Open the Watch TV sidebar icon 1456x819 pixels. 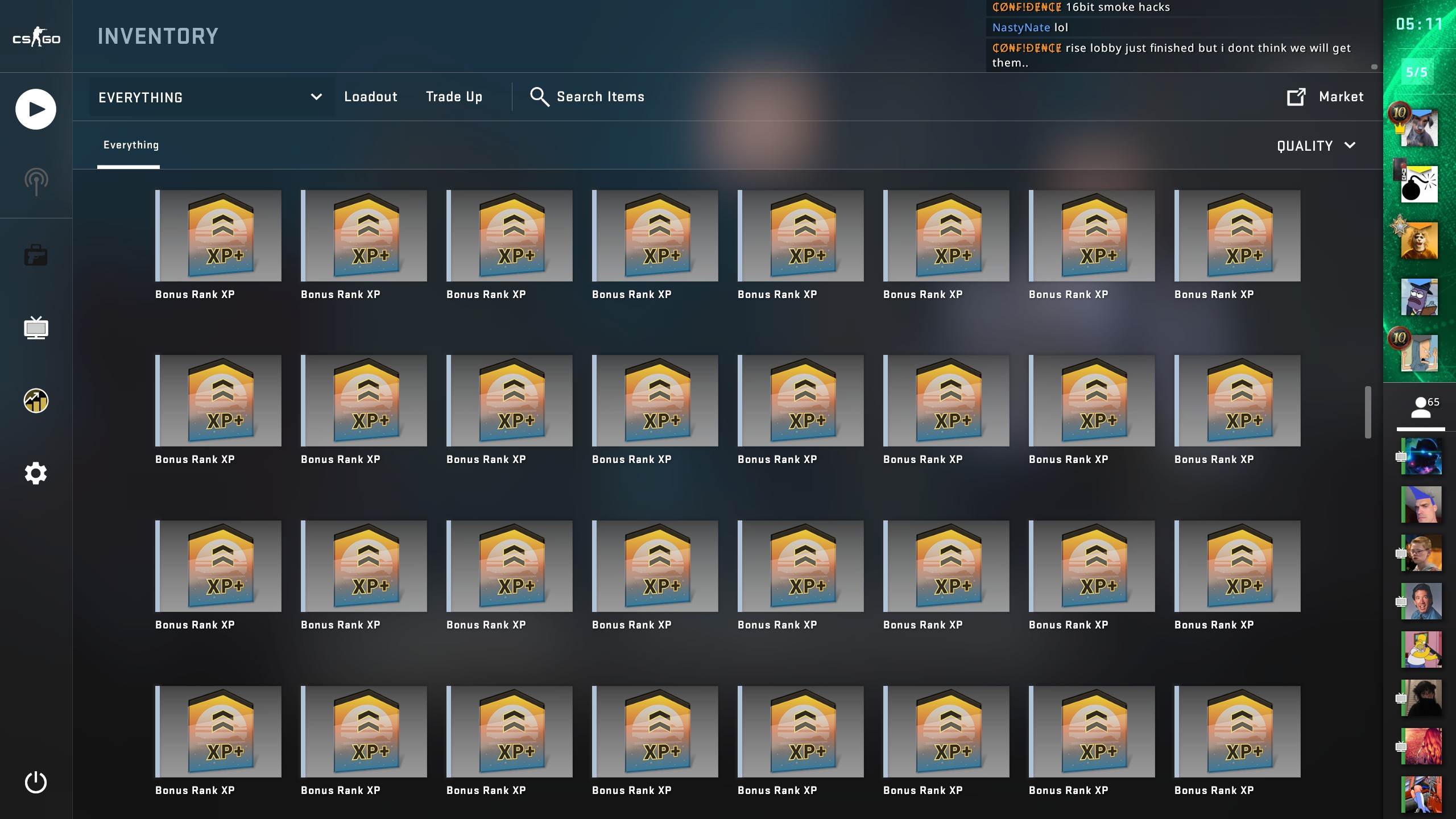click(x=36, y=328)
